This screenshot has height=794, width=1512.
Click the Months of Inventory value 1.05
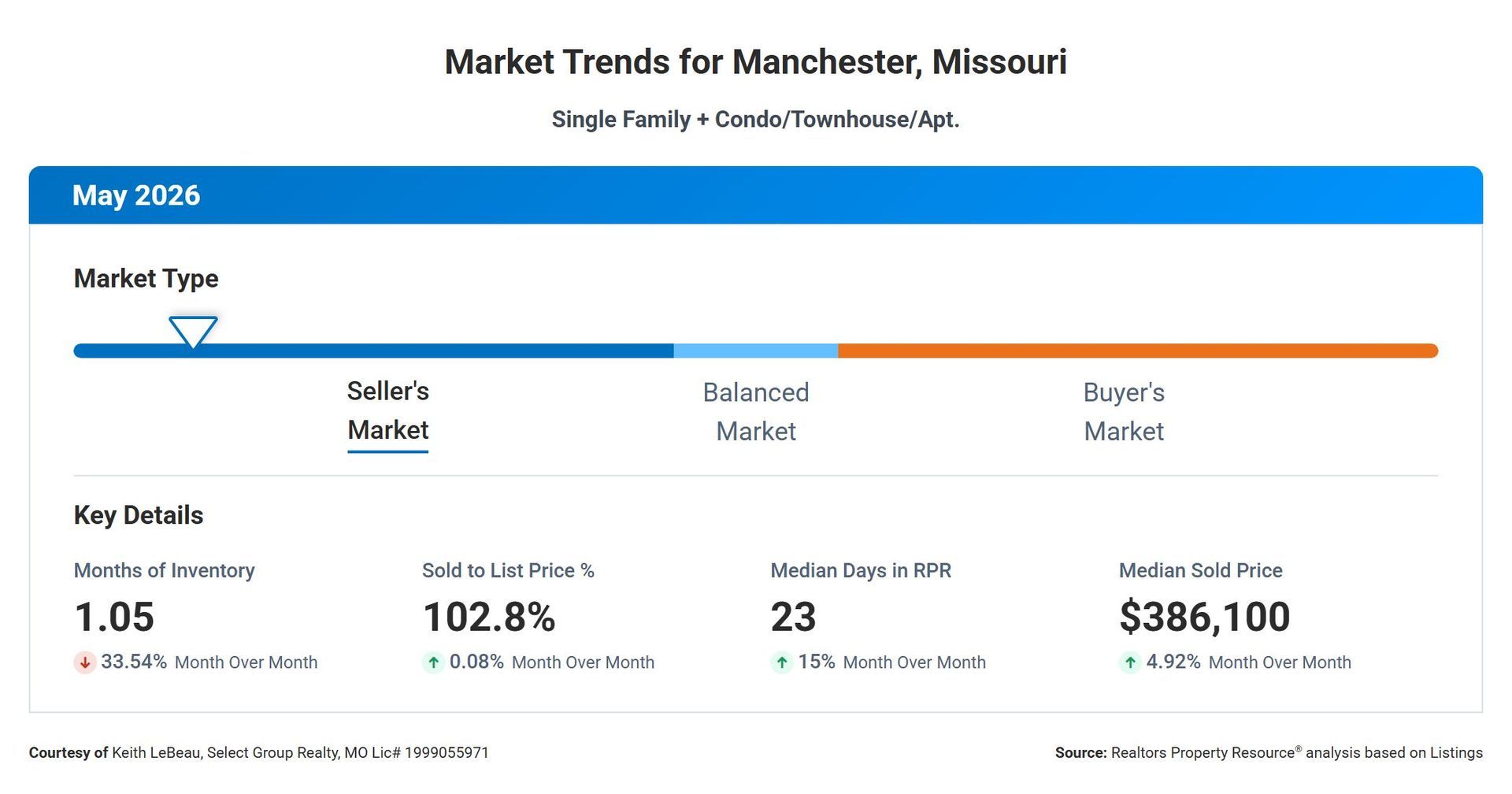tap(114, 617)
